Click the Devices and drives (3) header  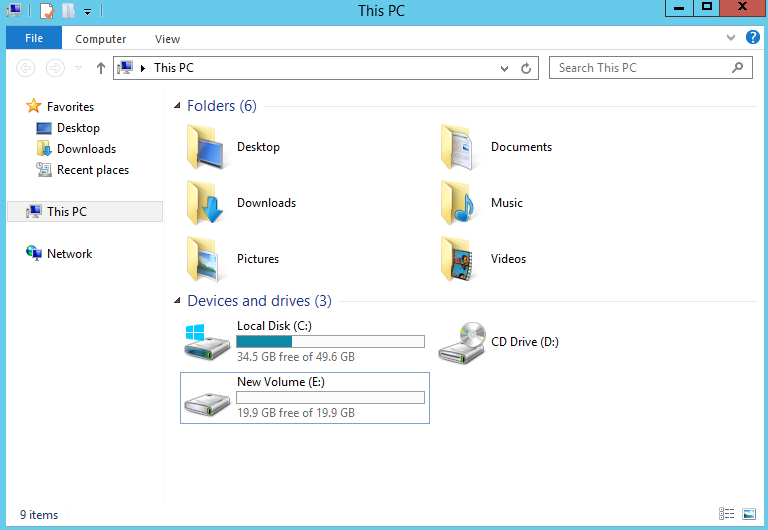pyautogui.click(x=260, y=301)
